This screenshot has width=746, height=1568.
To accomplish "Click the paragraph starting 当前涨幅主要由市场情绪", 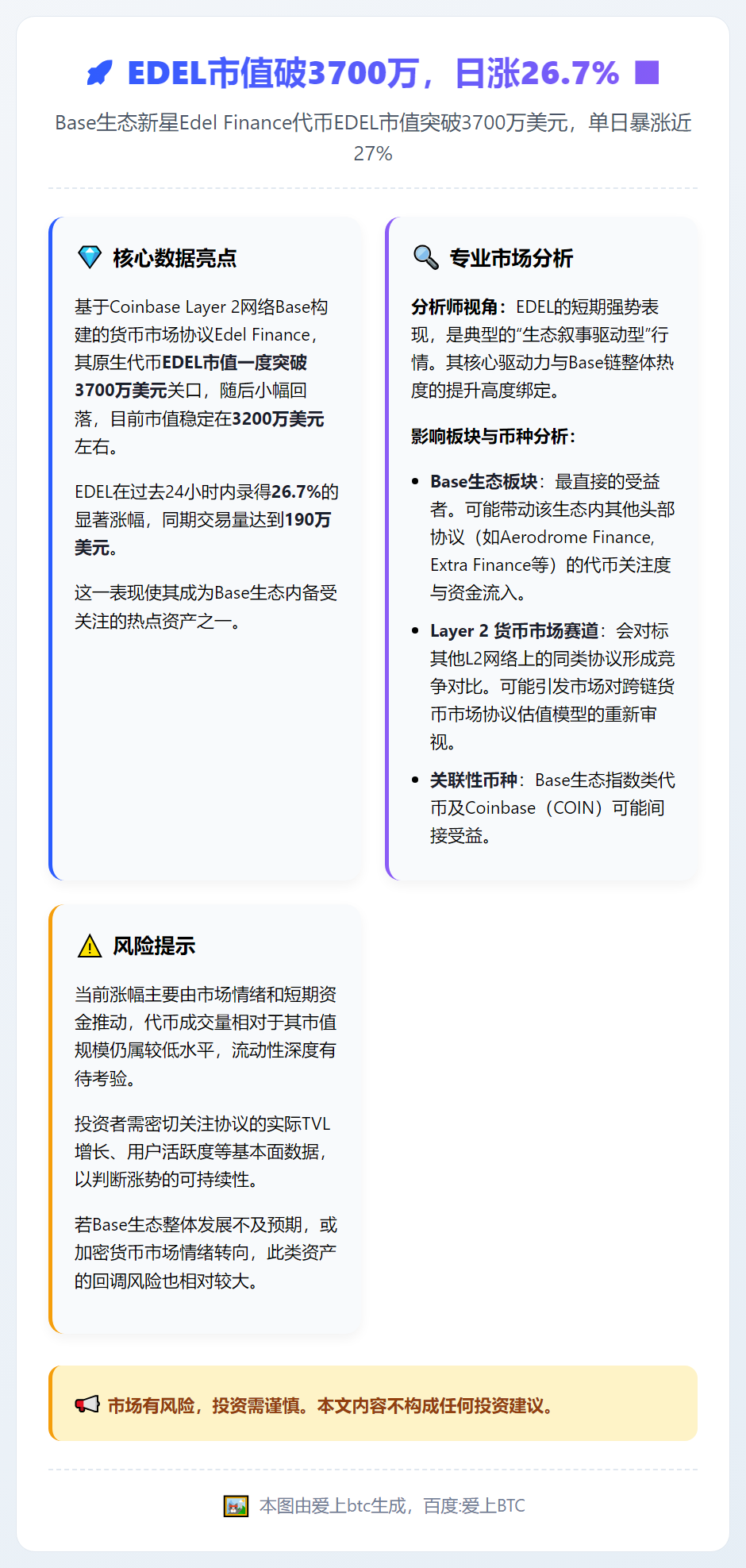I will coord(206,1036).
